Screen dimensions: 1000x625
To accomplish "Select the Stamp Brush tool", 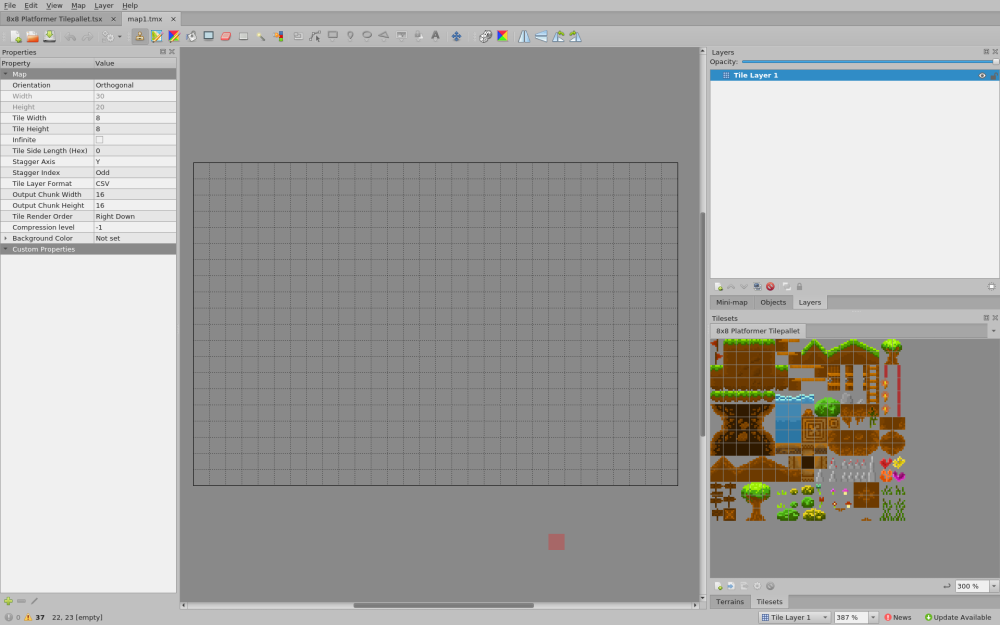I will pos(140,36).
